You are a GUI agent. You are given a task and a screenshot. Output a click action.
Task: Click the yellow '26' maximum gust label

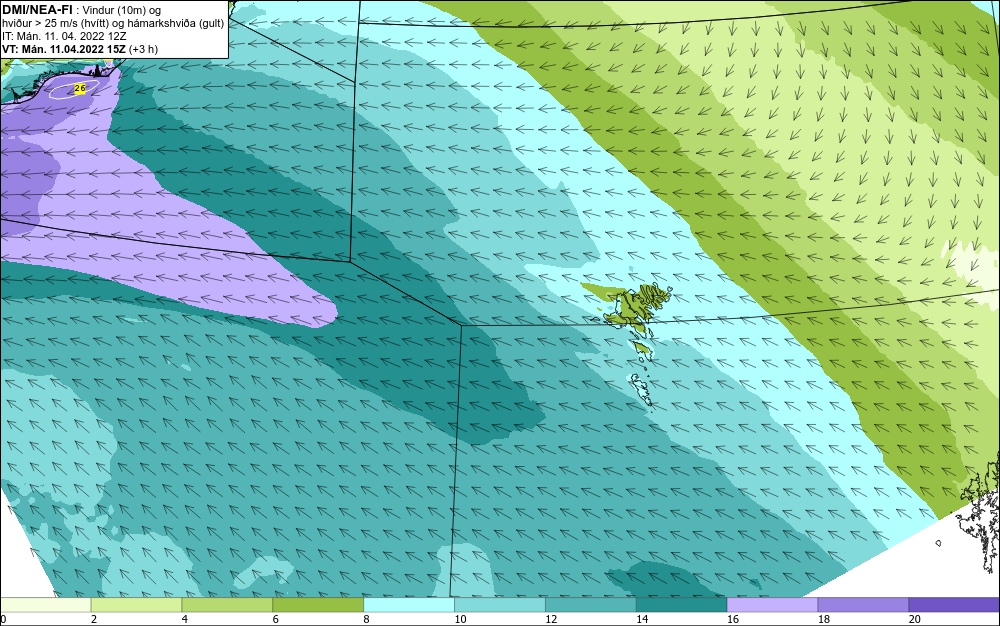80,88
